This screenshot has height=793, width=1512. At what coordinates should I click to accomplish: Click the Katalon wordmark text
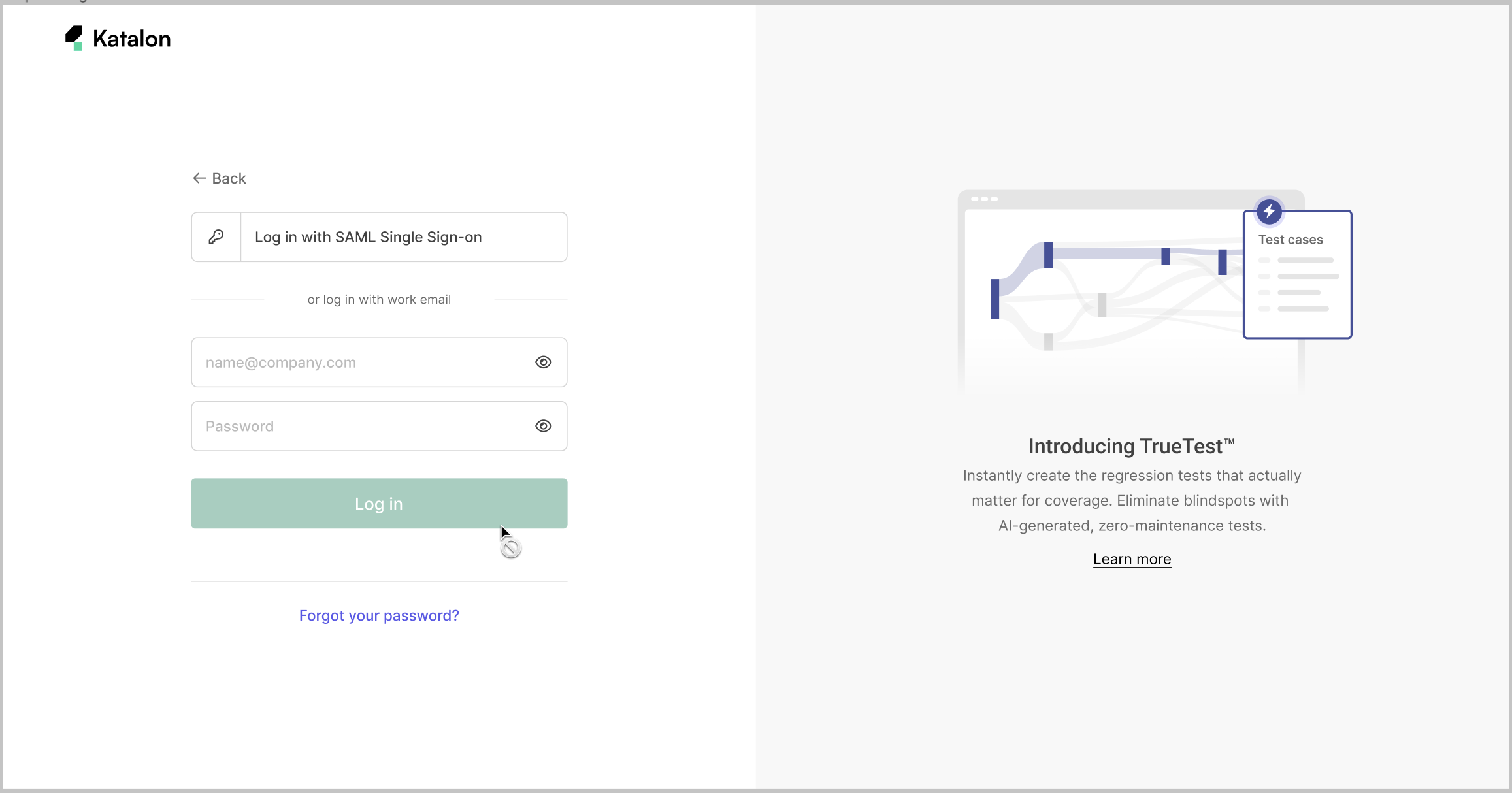pyautogui.click(x=132, y=39)
